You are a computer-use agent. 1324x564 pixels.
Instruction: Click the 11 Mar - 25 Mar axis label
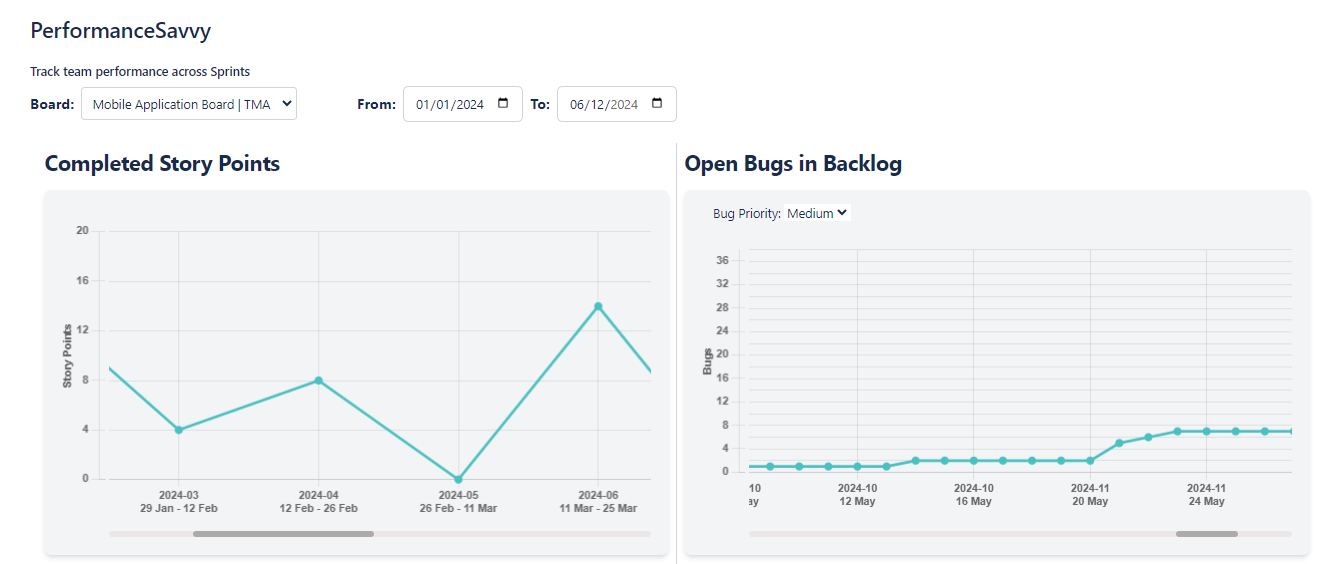[598, 508]
